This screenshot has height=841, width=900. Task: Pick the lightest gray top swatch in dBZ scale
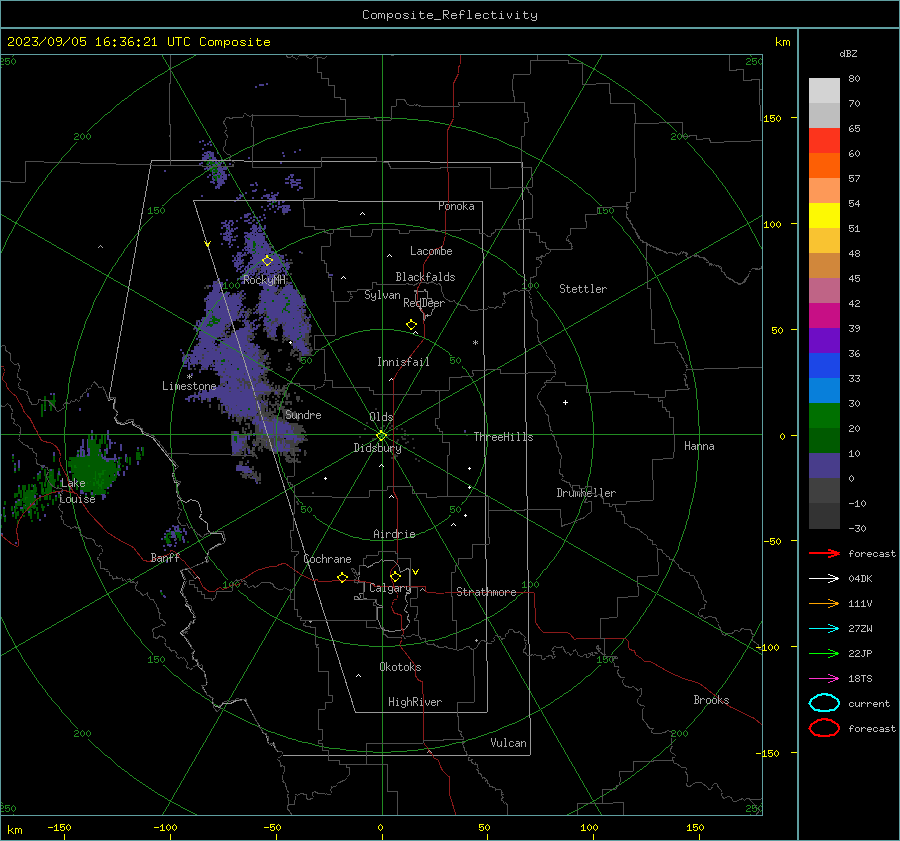click(x=824, y=91)
